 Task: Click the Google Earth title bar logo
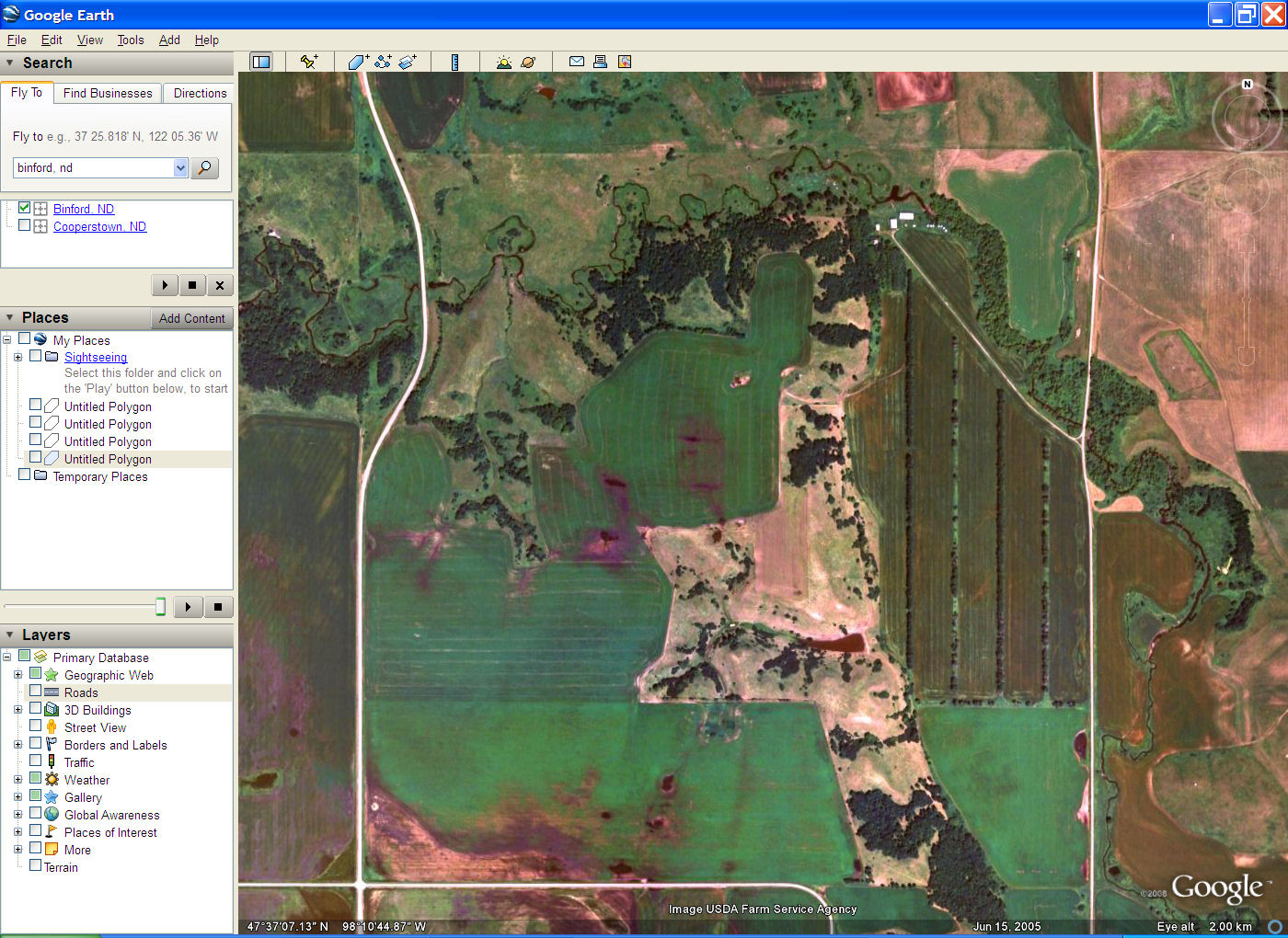coord(11,14)
